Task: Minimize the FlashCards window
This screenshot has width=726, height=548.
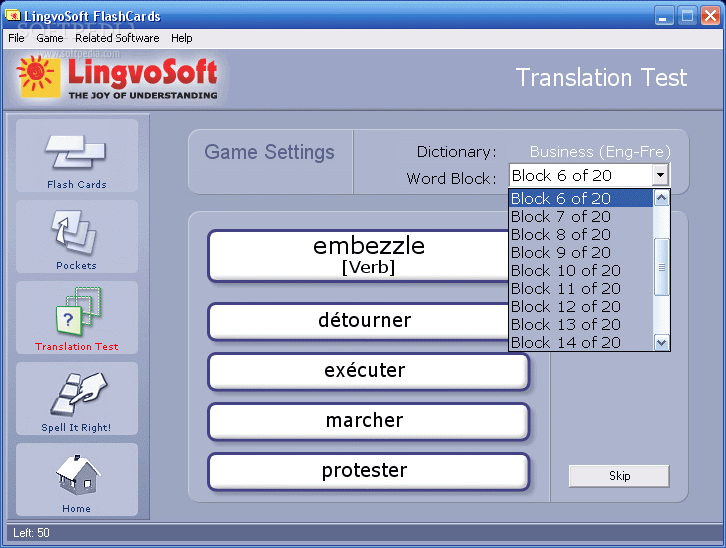Action: [664, 16]
